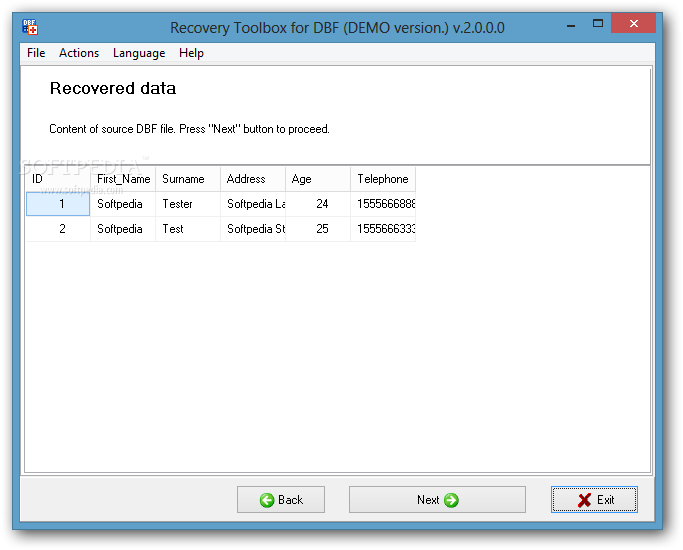
Task: Select the First_Name cell in the Tester row
Action: pyautogui.click(x=123, y=204)
